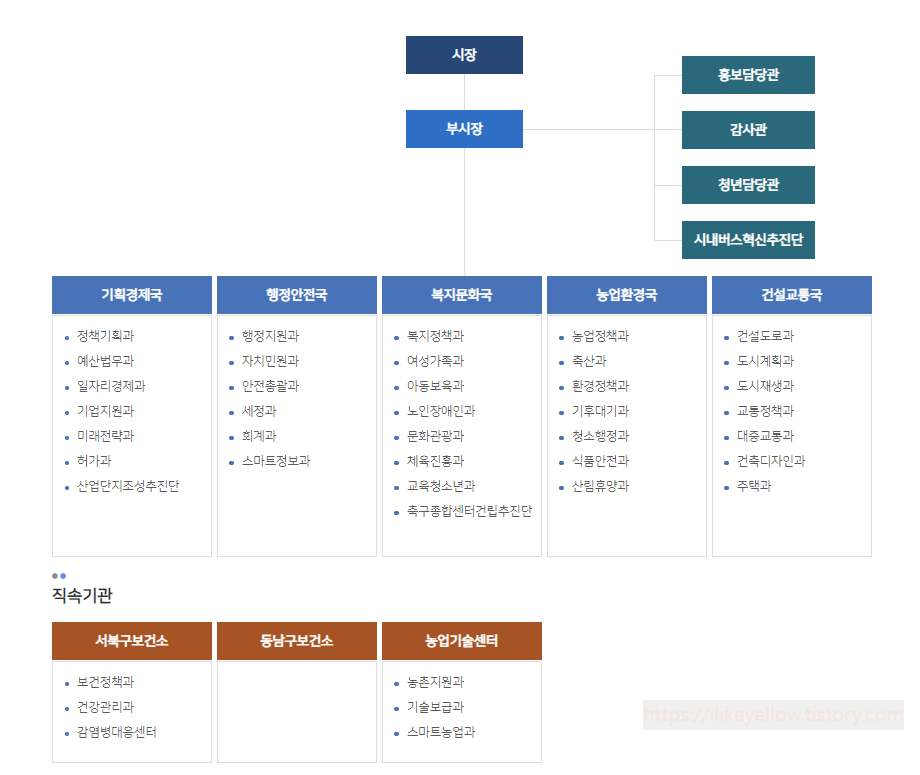Select the 축산과 item
The height and width of the screenshot is (775, 920).
coord(589,361)
